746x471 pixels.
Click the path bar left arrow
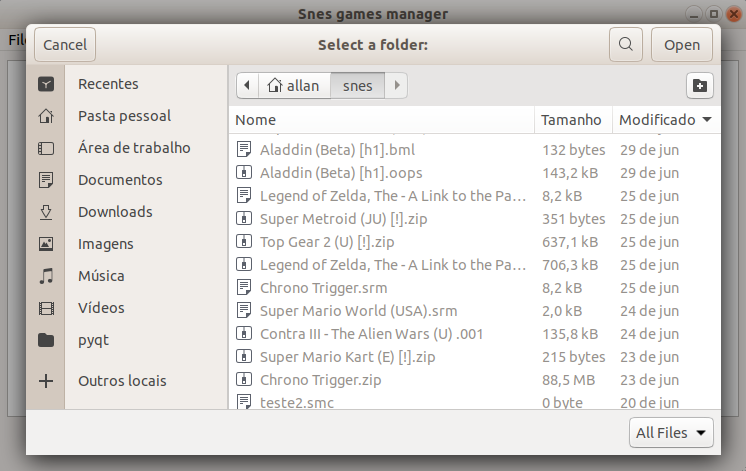coord(246,86)
